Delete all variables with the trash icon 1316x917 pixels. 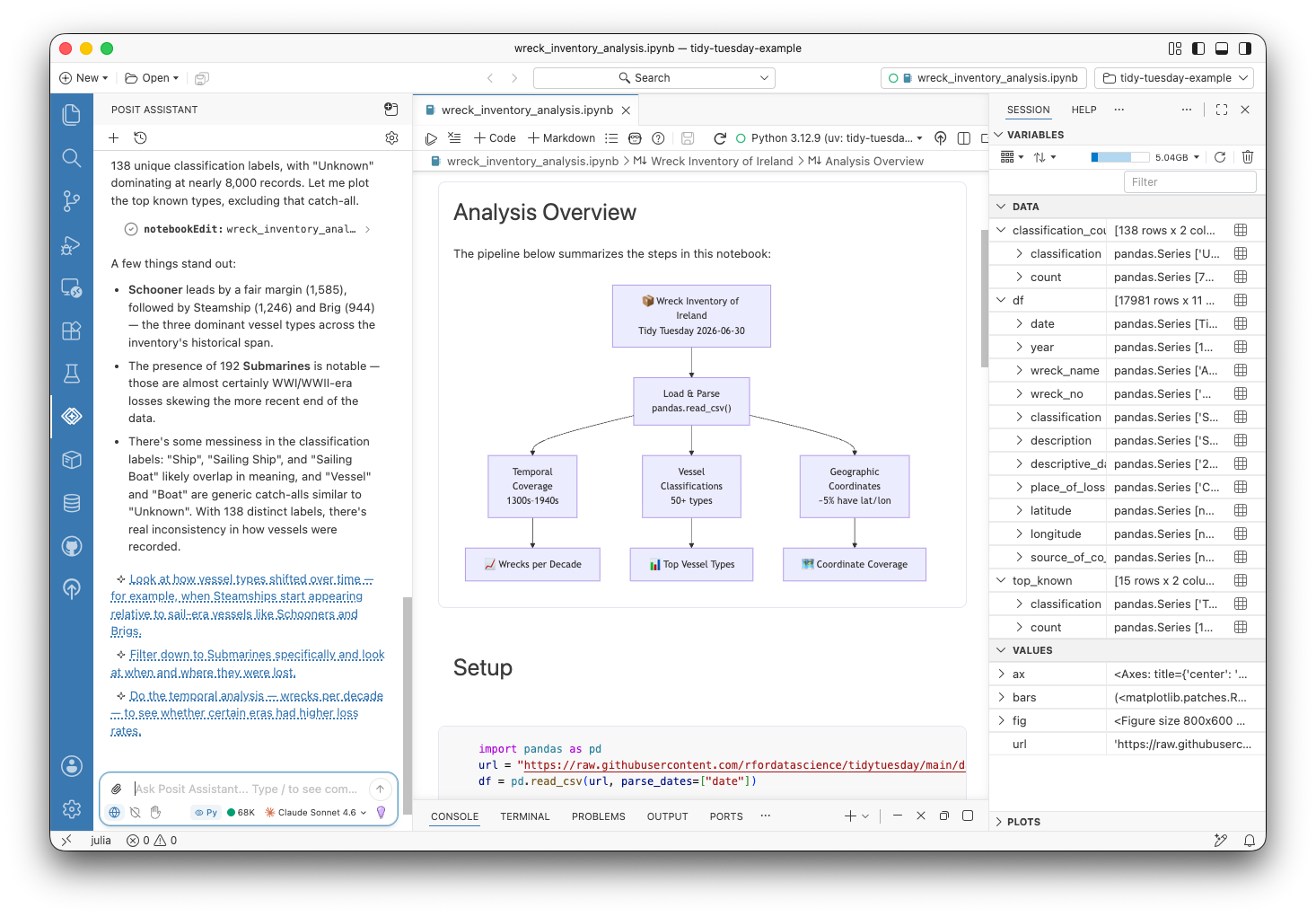[x=1247, y=157]
